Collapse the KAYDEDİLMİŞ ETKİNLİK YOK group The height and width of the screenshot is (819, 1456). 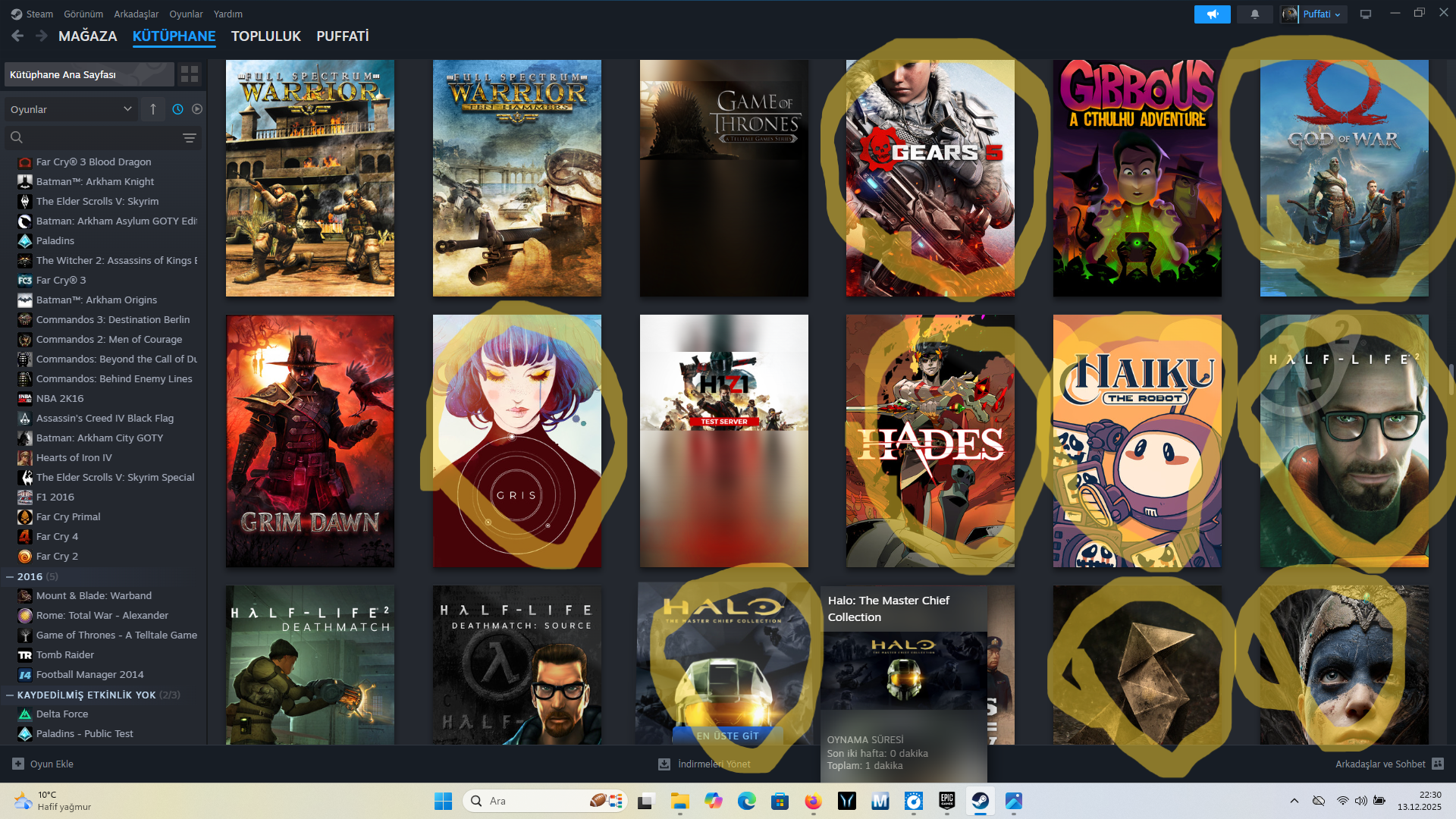[10, 695]
